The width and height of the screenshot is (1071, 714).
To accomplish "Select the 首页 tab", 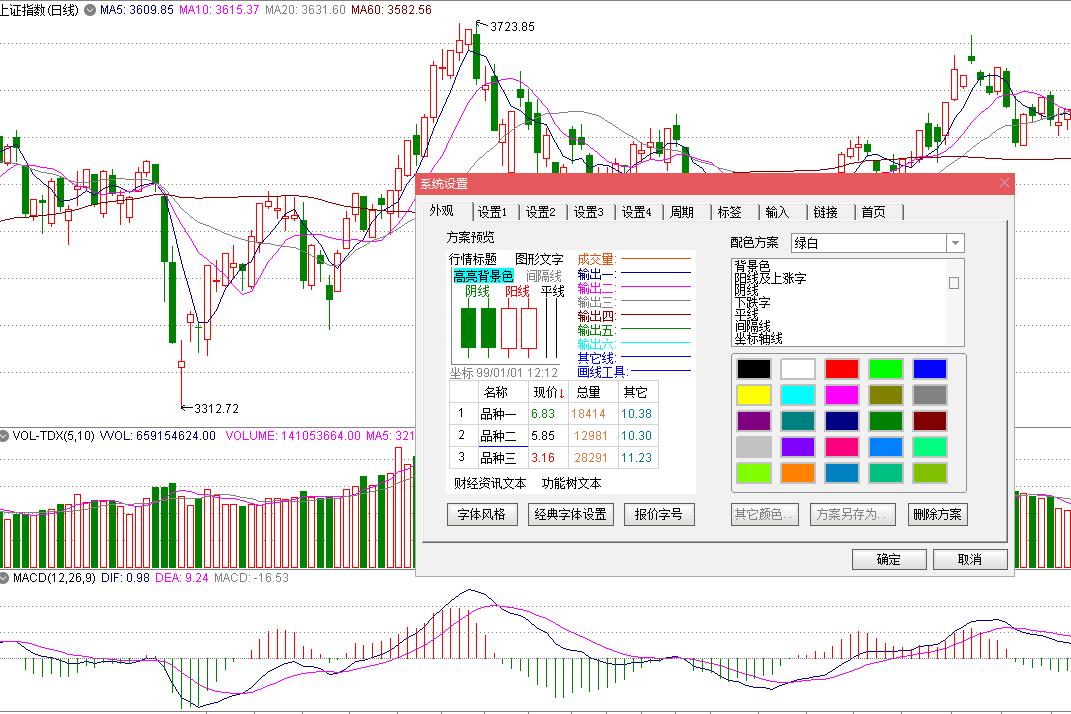I will (x=873, y=212).
